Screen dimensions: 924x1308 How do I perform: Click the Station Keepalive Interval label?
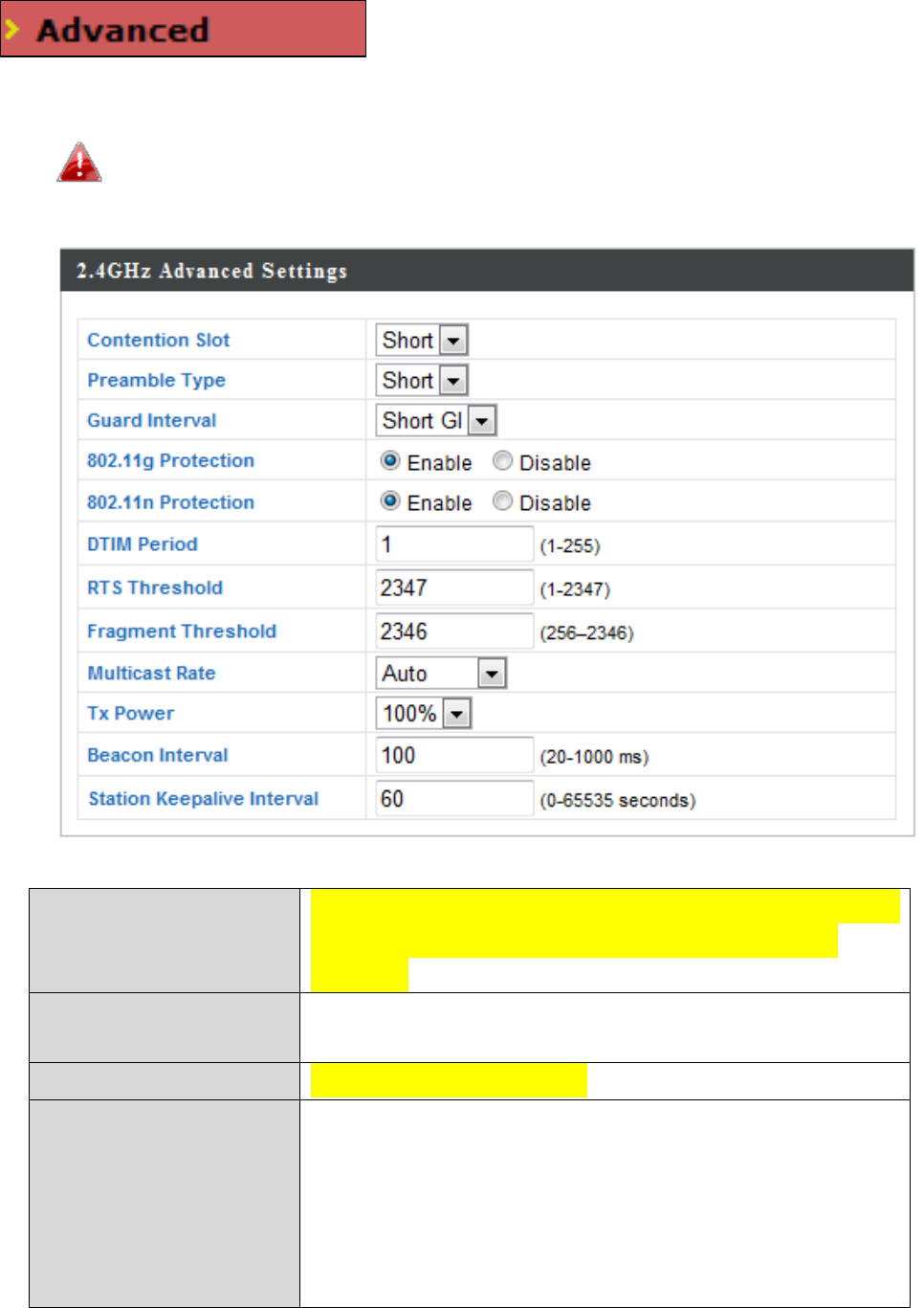coord(204,799)
